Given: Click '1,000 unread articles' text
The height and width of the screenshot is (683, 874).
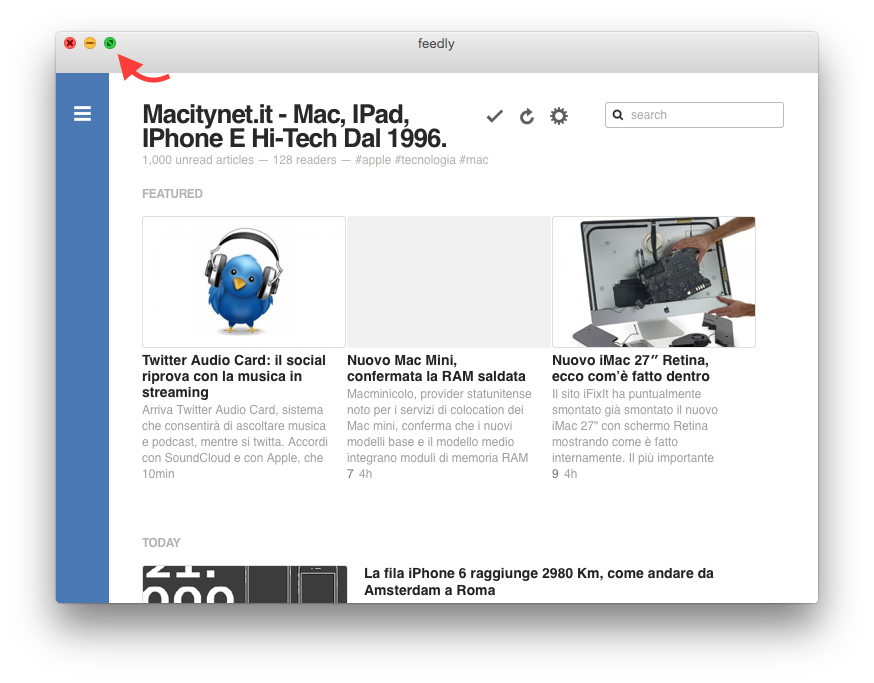Looking at the screenshot, I should pyautogui.click(x=198, y=160).
